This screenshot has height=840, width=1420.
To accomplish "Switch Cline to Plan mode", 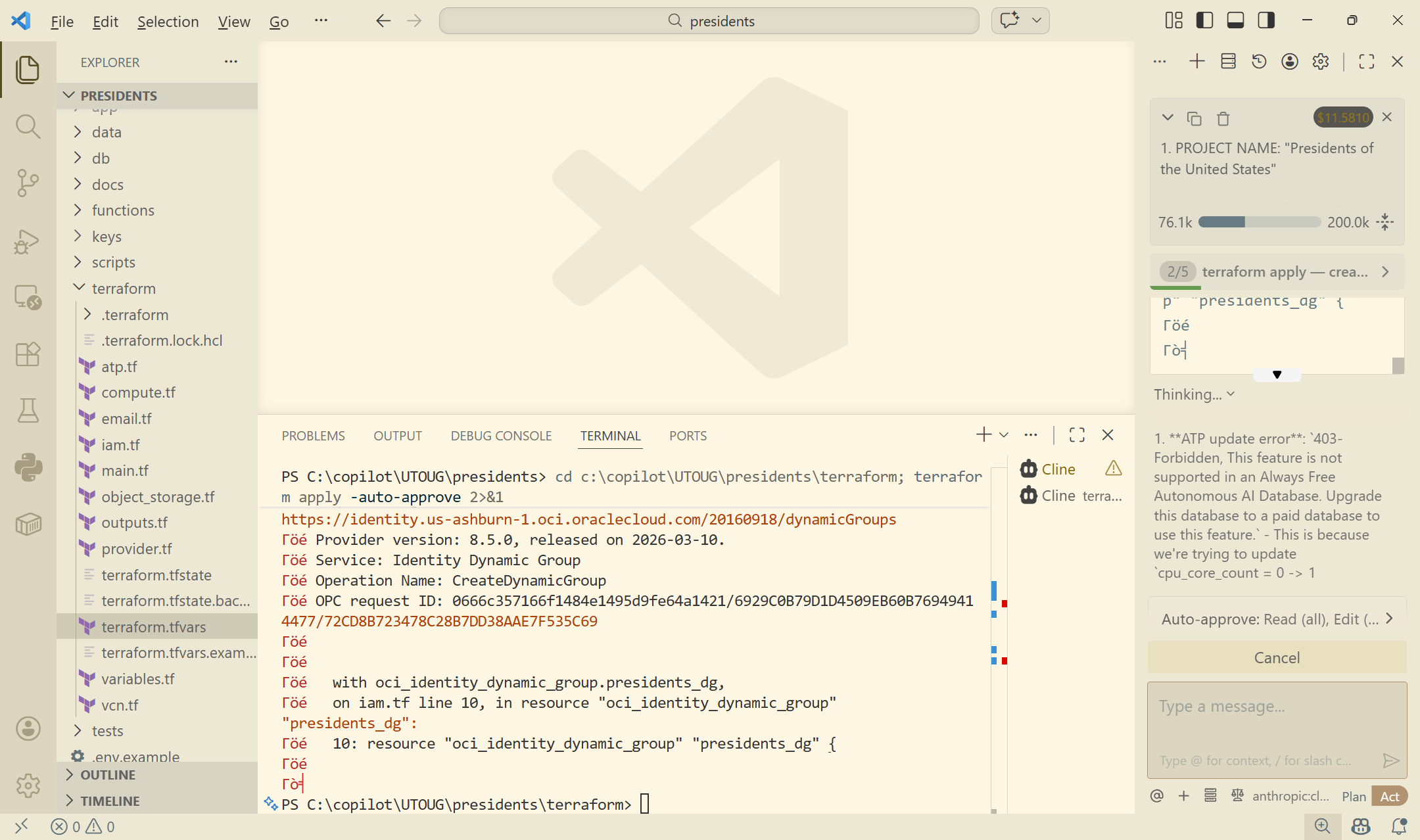I will (x=1354, y=796).
